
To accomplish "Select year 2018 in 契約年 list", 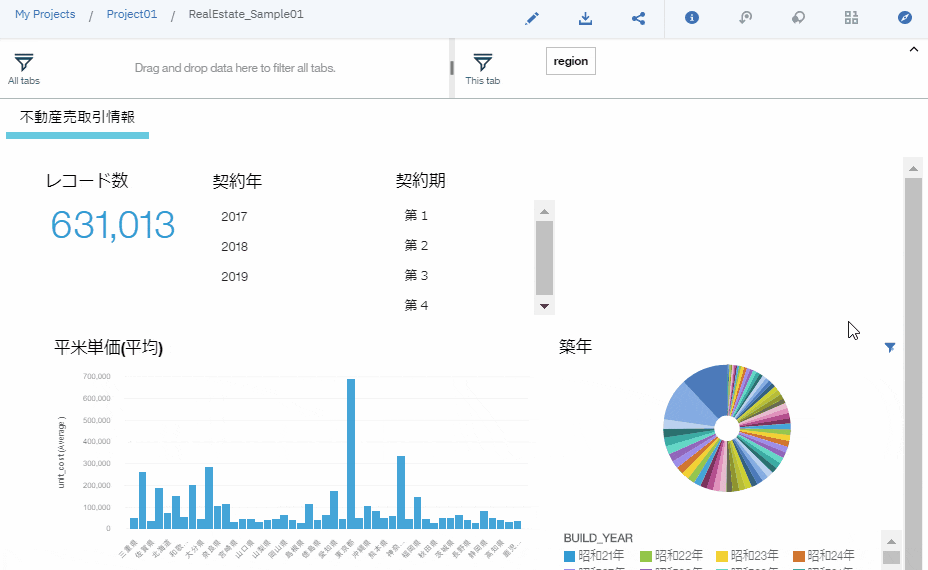I will click(x=234, y=246).
